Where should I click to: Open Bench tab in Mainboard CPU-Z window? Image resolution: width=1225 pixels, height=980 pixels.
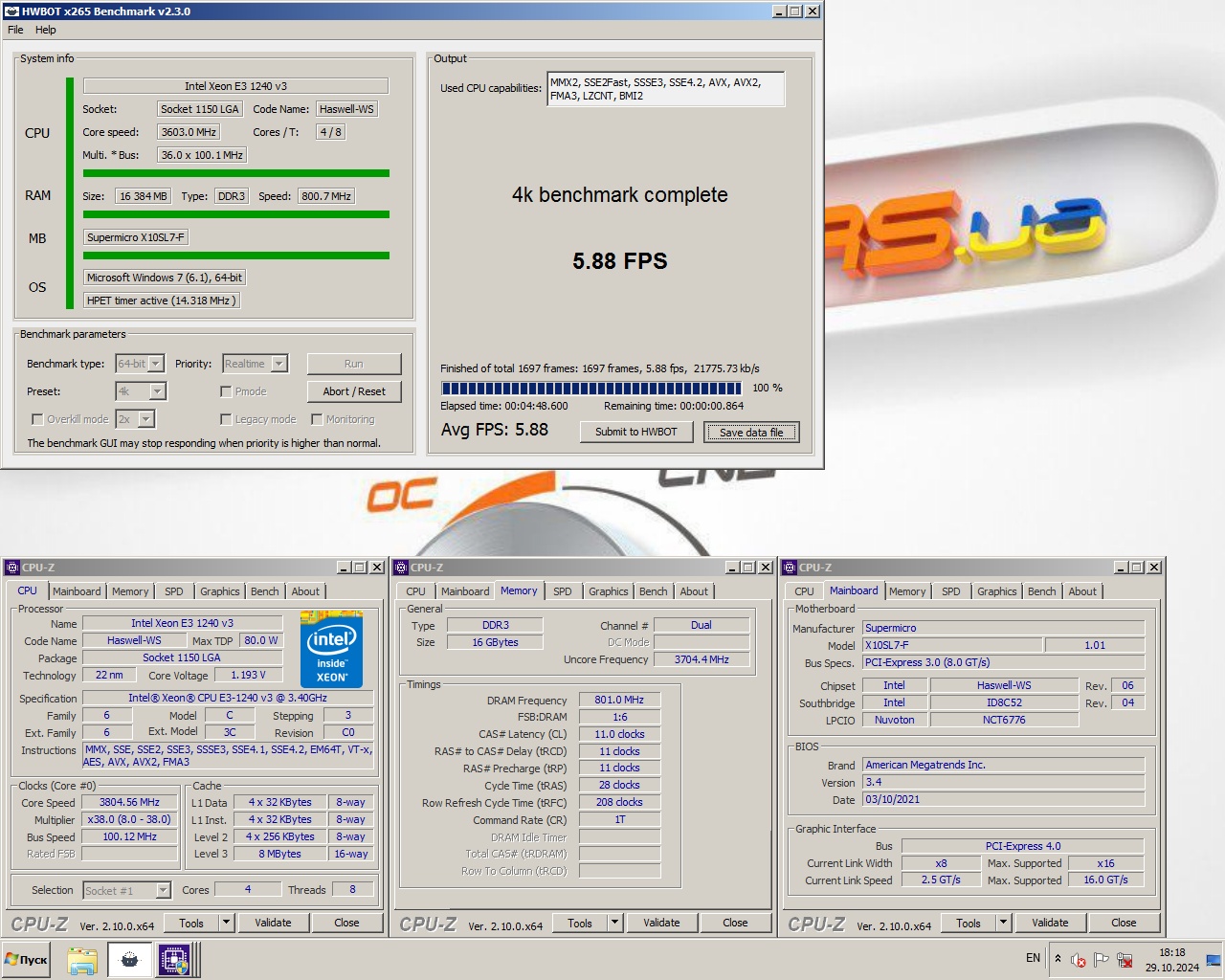1042,591
